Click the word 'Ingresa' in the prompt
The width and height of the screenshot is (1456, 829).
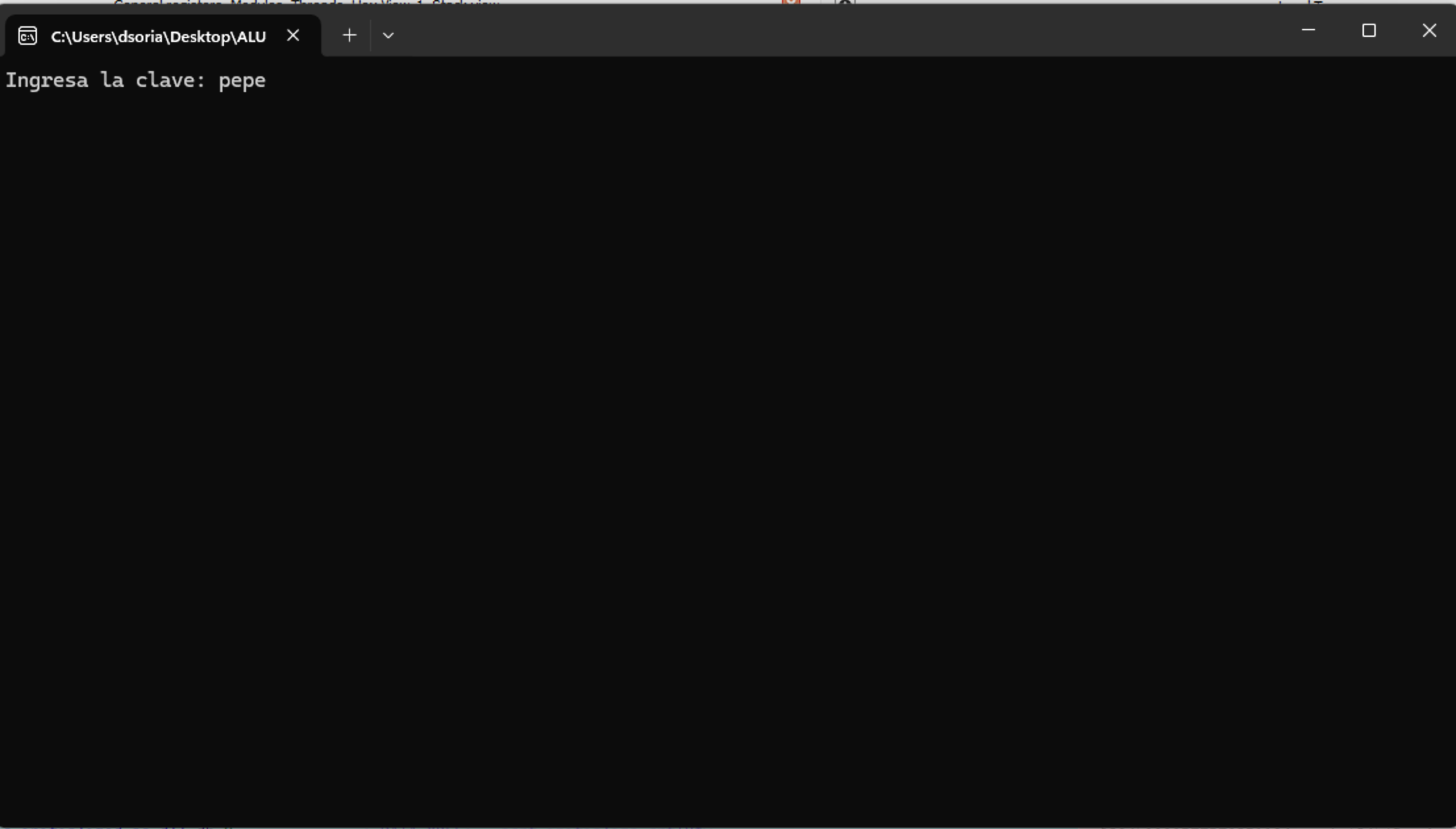pyautogui.click(x=47, y=80)
